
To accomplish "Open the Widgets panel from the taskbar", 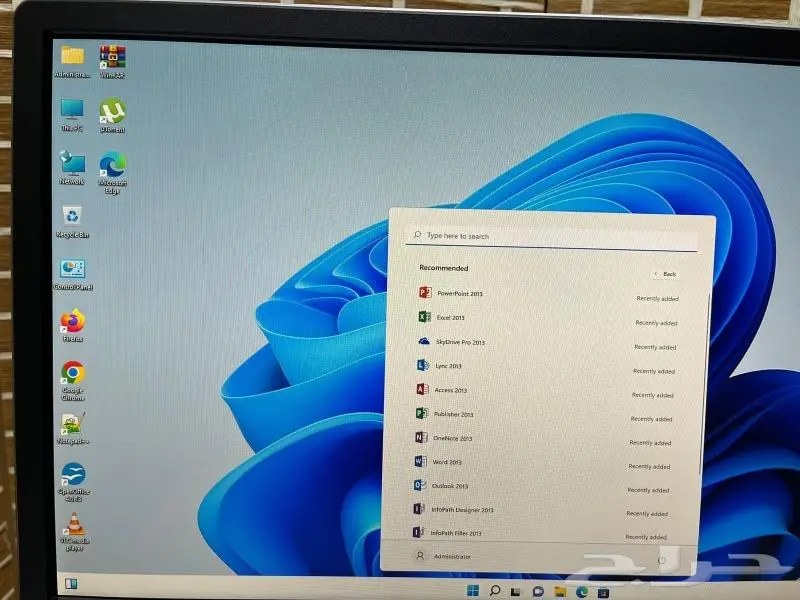I will pos(71,584).
